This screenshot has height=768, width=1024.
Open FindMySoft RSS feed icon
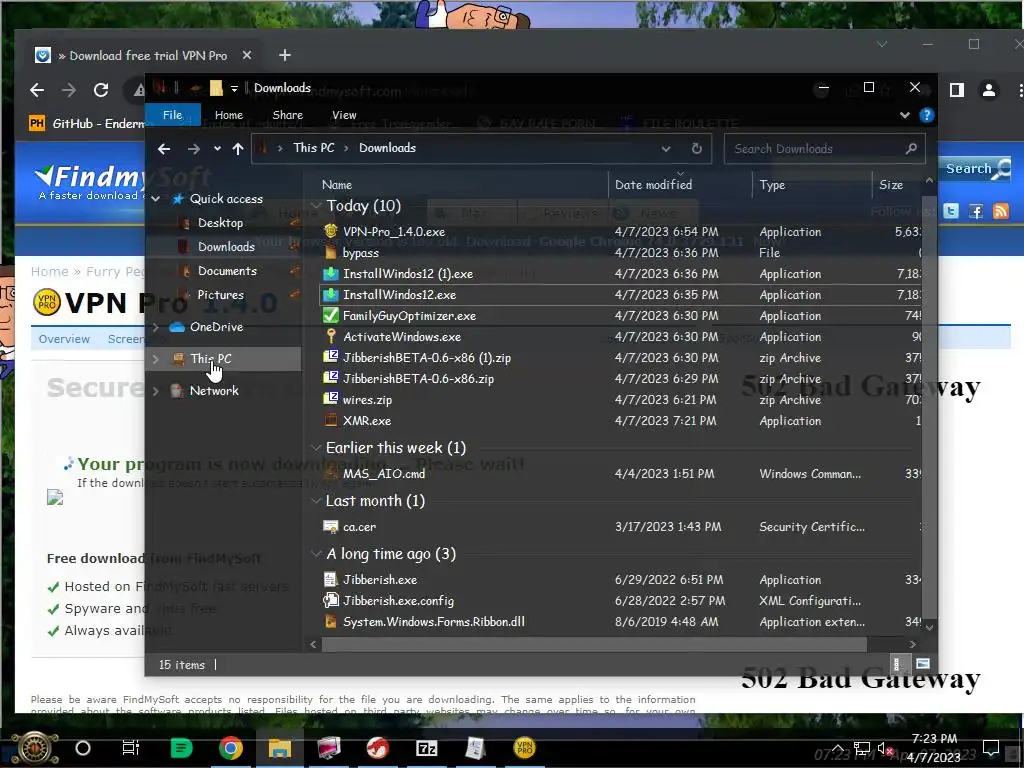pyautogui.click(x=1000, y=211)
